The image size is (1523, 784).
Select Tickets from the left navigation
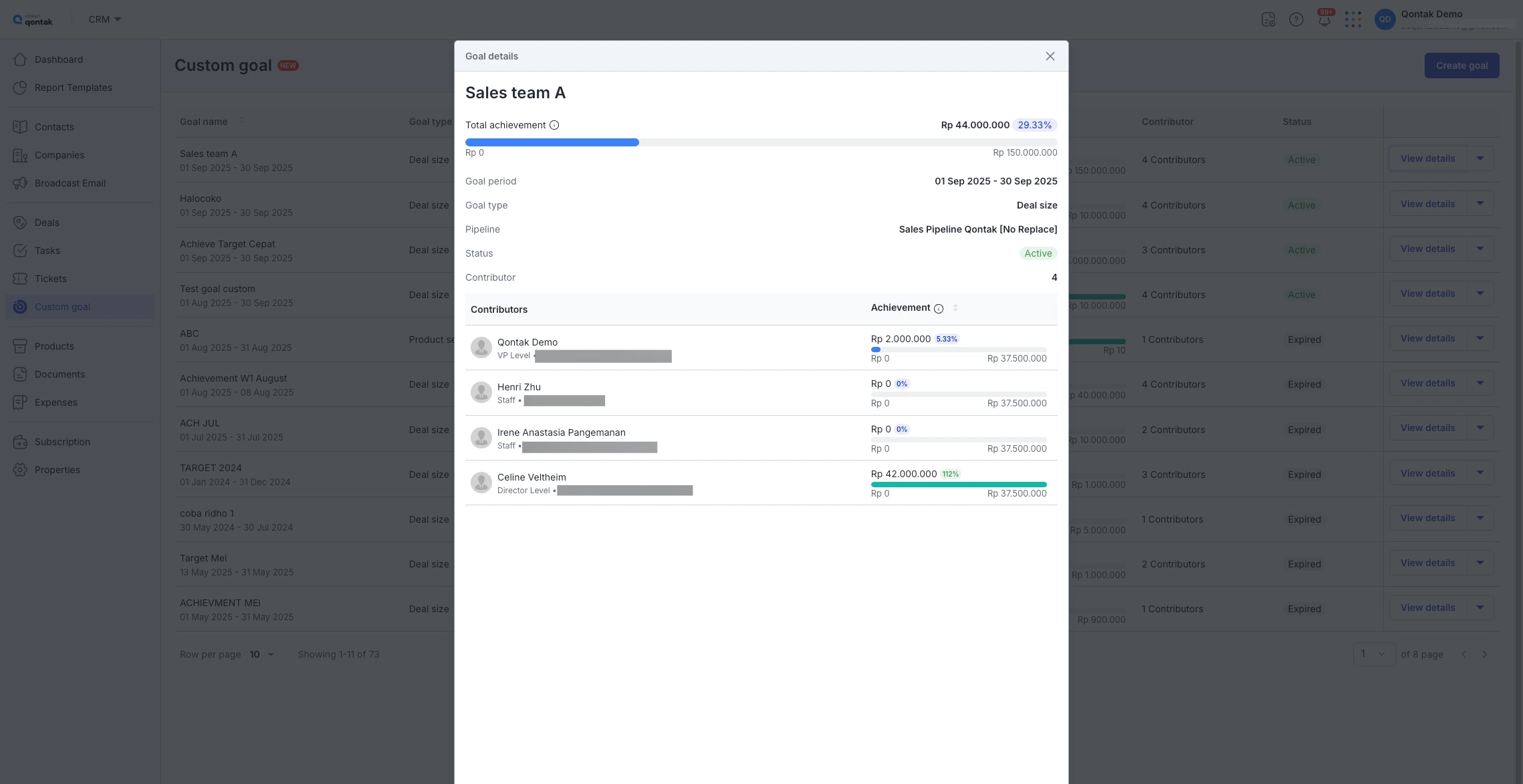49,278
